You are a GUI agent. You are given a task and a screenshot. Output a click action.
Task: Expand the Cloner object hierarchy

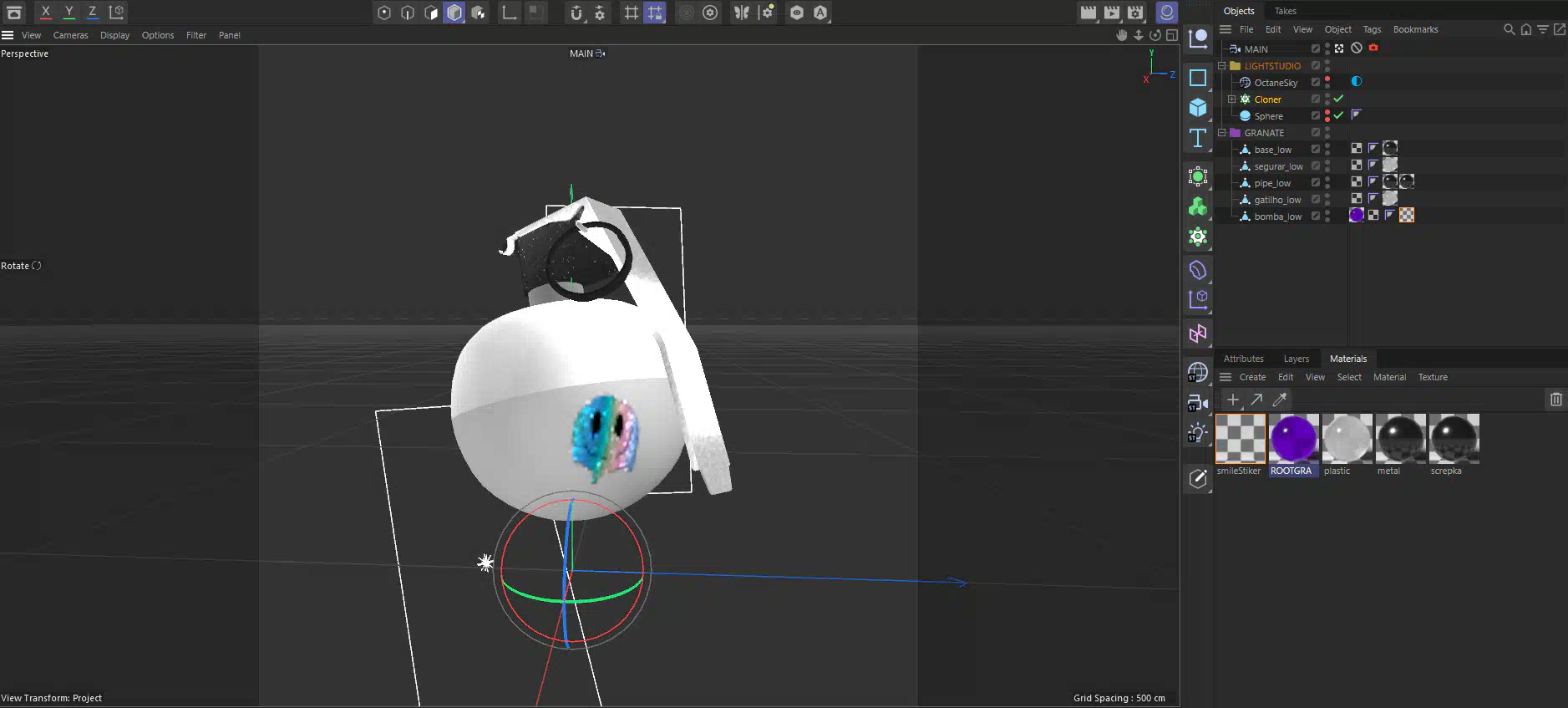(1231, 99)
